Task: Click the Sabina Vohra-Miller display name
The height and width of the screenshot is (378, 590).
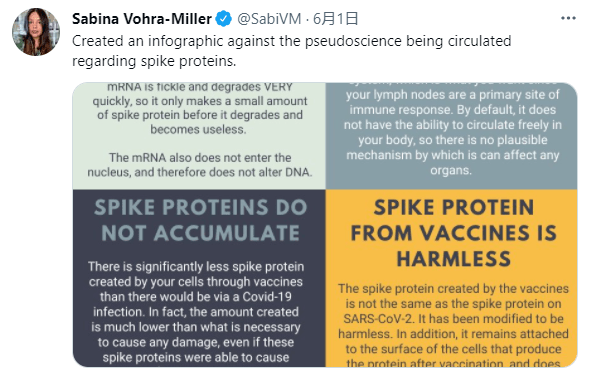Action: 142,19
